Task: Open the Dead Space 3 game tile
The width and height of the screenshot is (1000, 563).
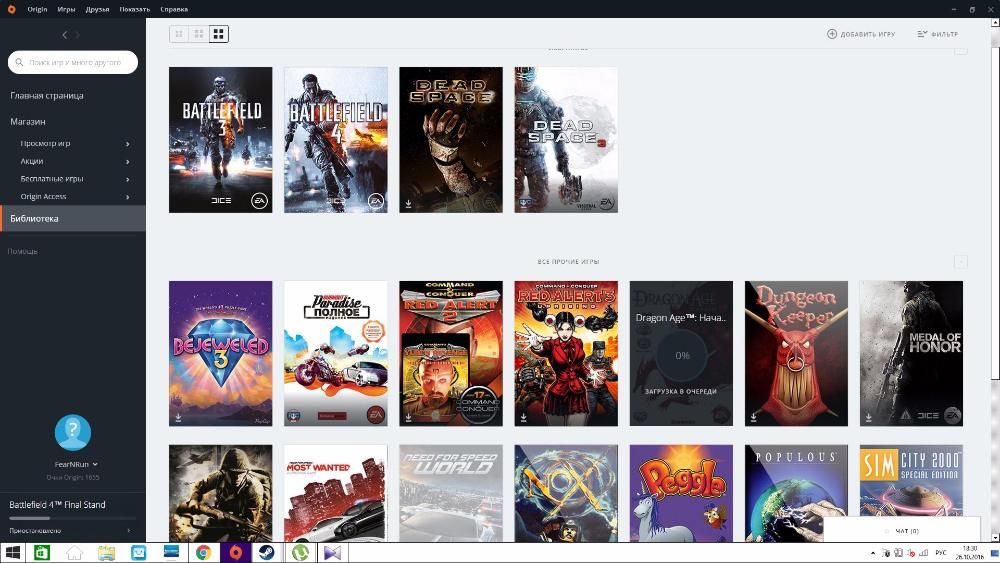Action: pos(566,140)
